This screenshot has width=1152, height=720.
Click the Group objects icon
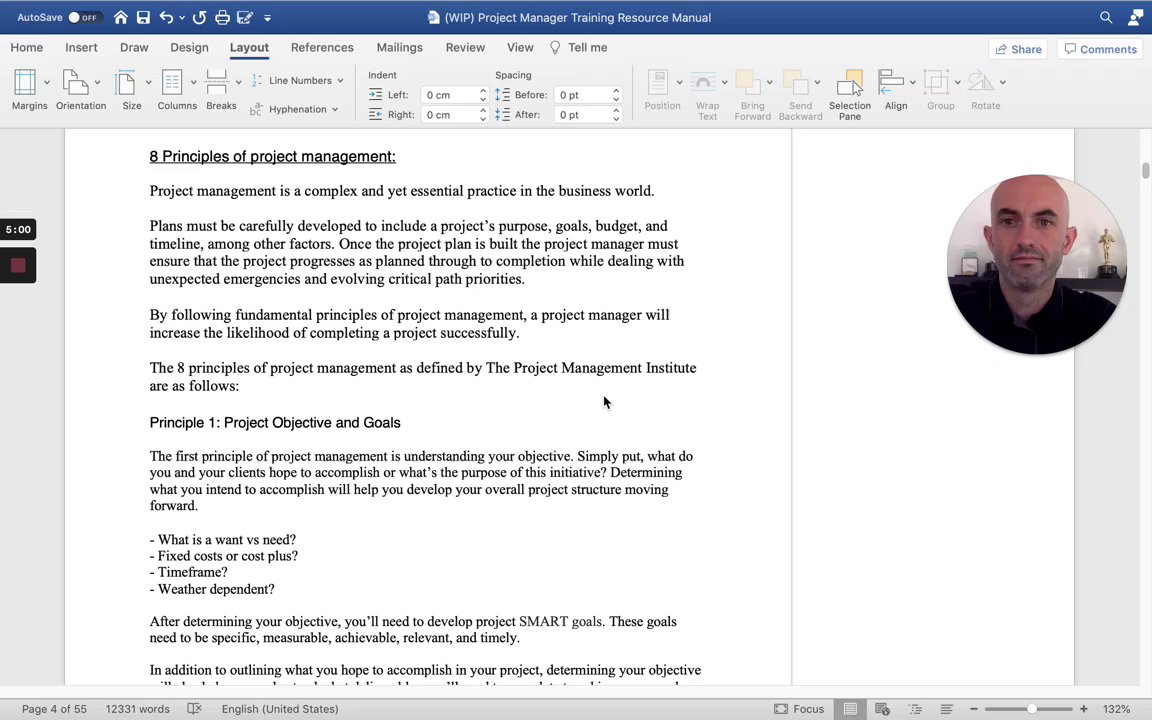click(936, 82)
